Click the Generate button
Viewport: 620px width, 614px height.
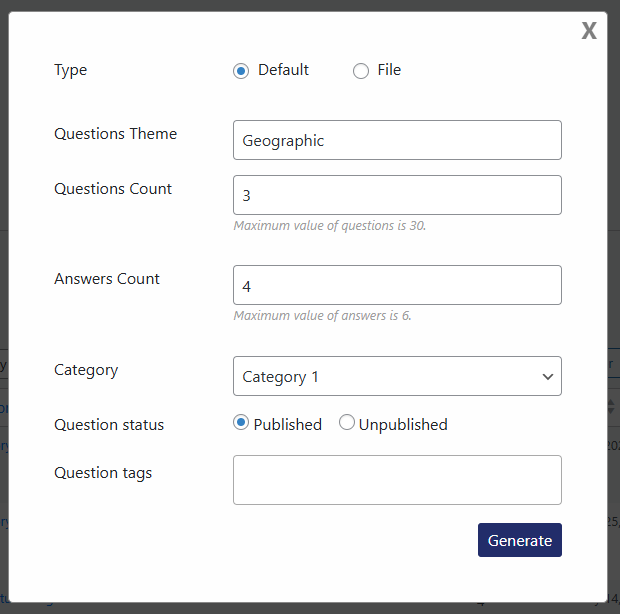click(x=520, y=540)
